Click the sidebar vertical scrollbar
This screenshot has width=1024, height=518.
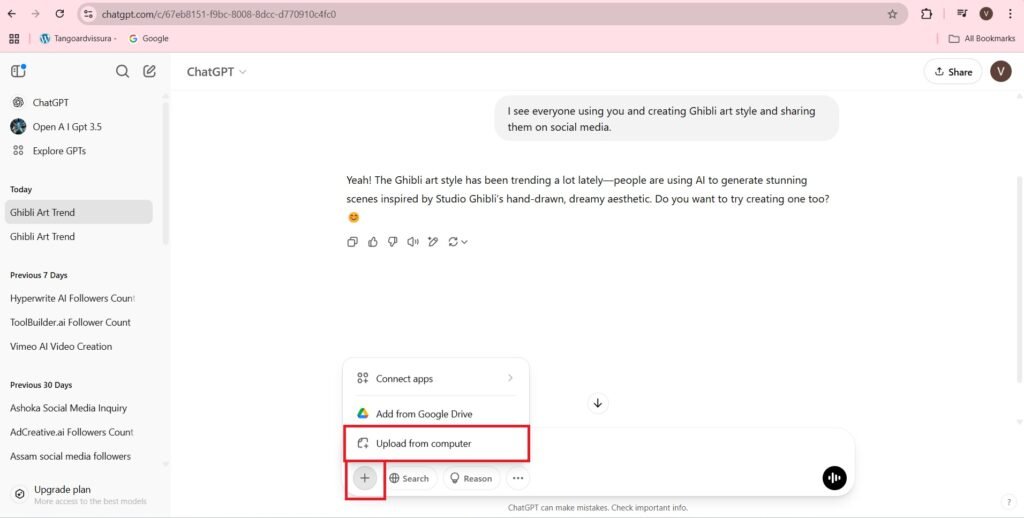pos(165,173)
